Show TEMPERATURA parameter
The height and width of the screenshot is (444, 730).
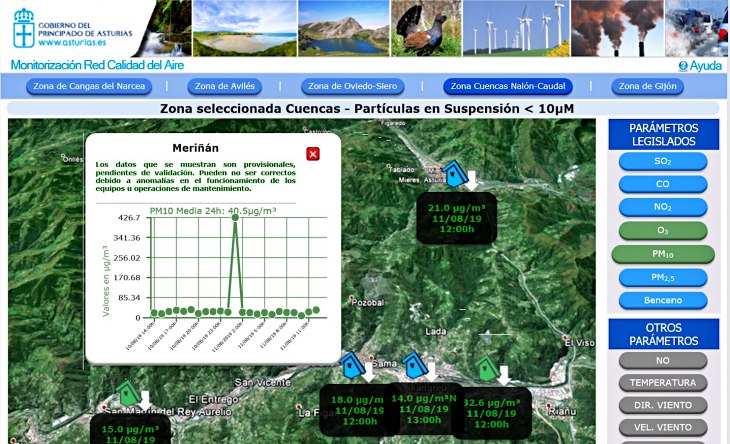pos(663,383)
